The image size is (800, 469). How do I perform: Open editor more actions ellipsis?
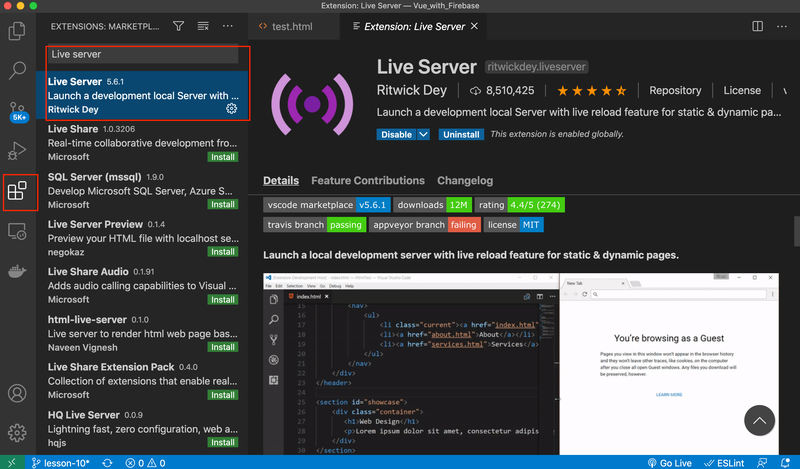tap(782, 26)
